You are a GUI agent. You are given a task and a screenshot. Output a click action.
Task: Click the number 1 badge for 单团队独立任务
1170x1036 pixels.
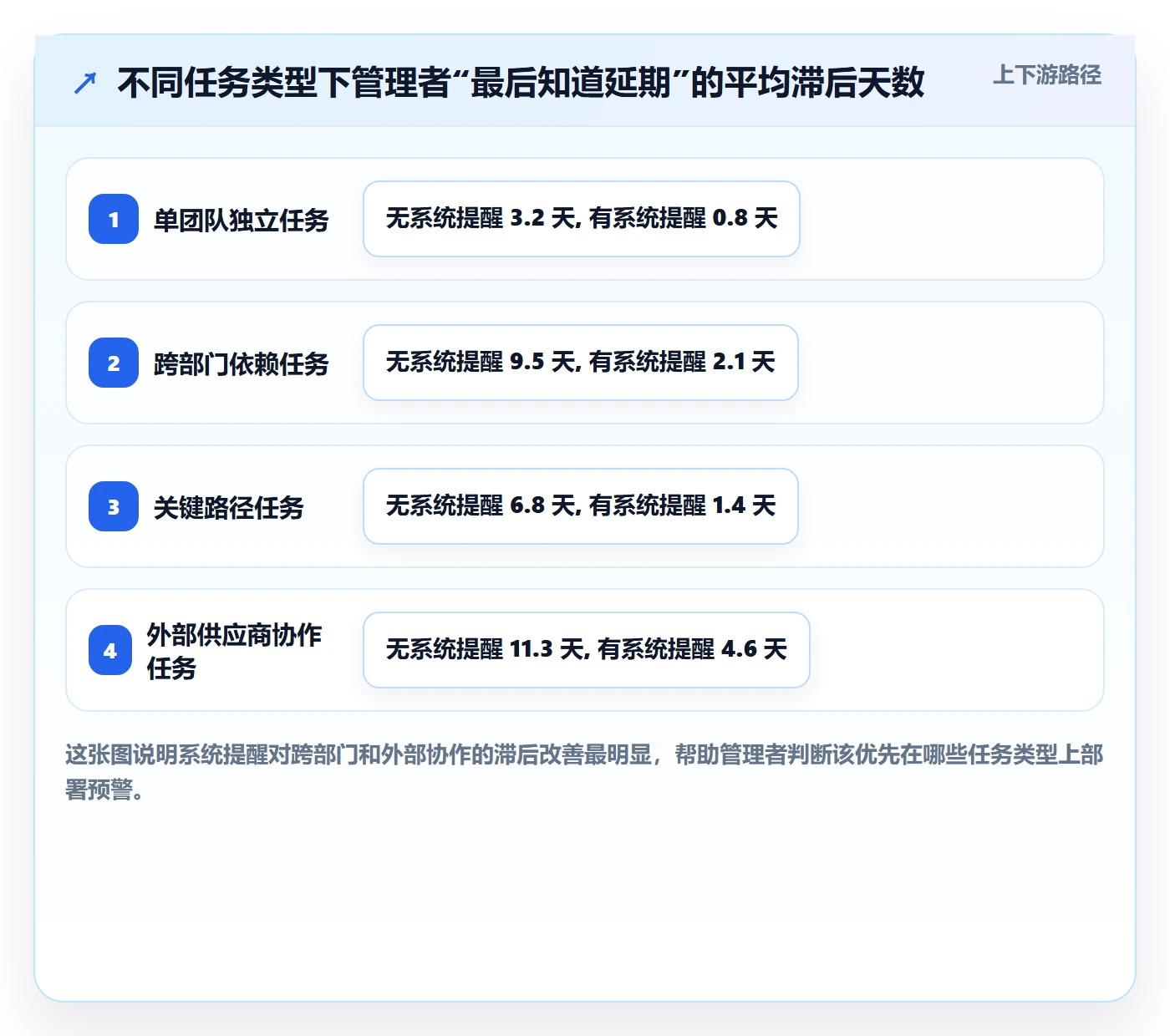[114, 219]
